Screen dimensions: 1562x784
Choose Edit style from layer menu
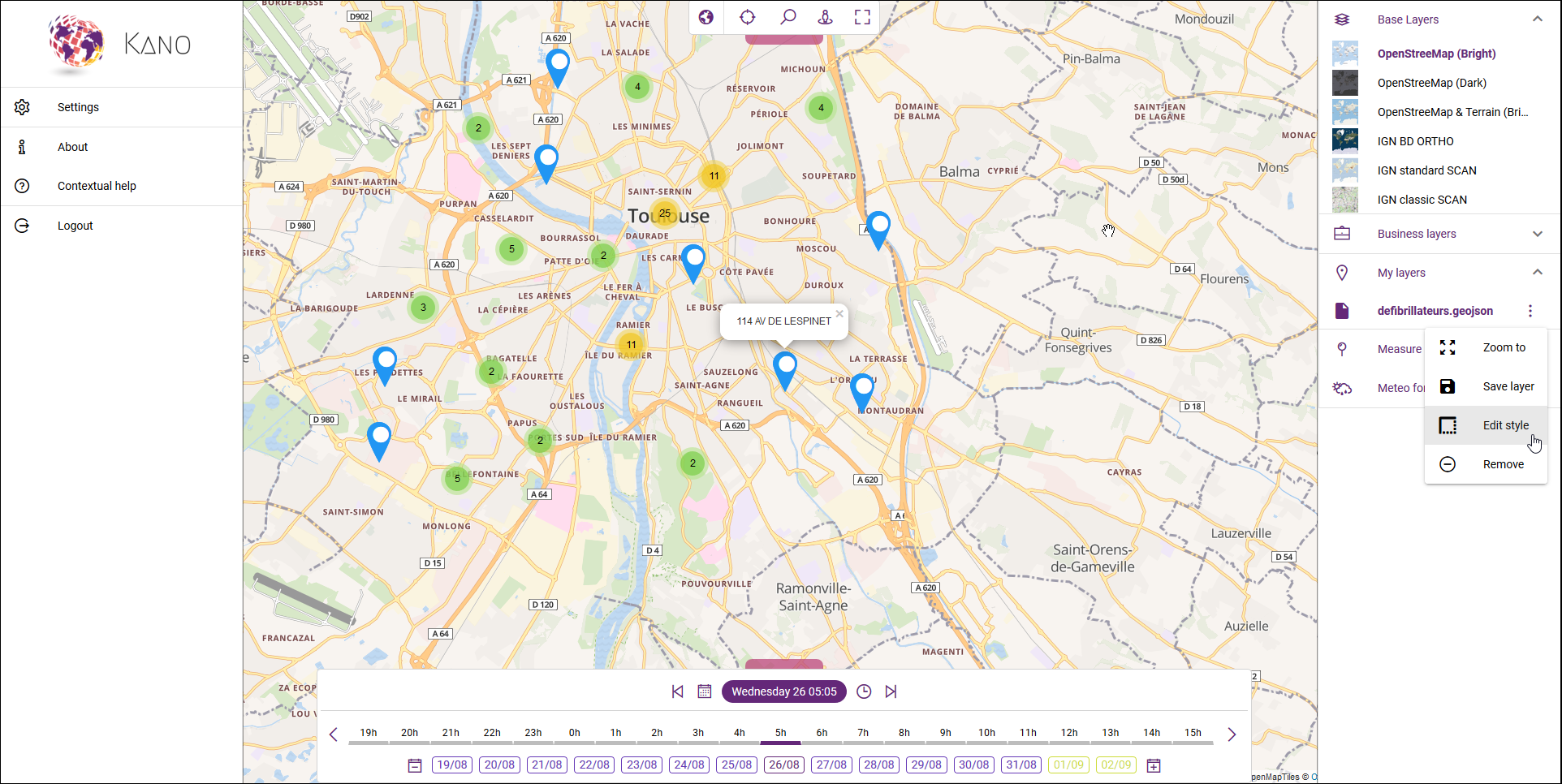click(1486, 425)
